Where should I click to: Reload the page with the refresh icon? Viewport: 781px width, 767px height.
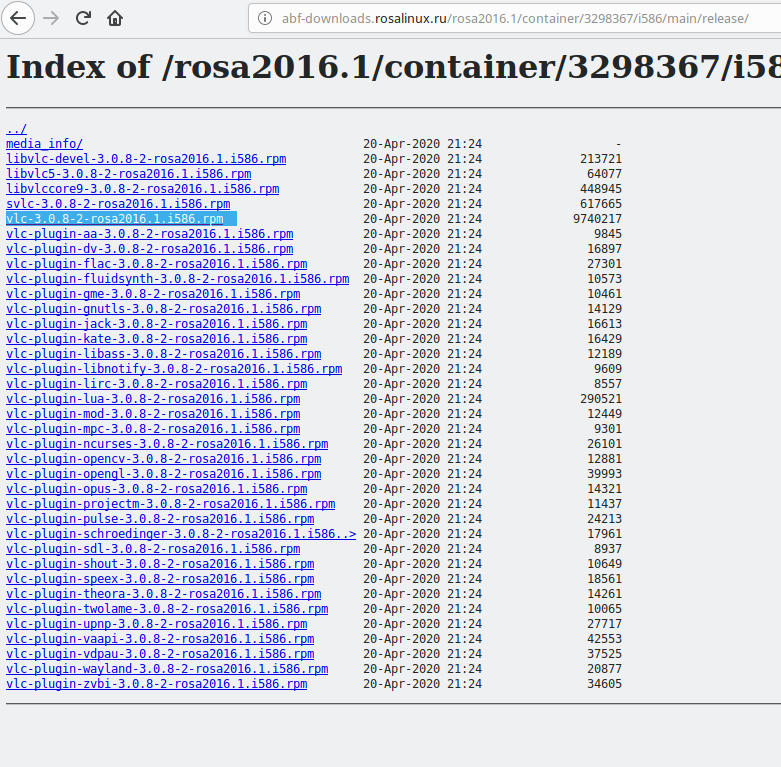(83, 18)
